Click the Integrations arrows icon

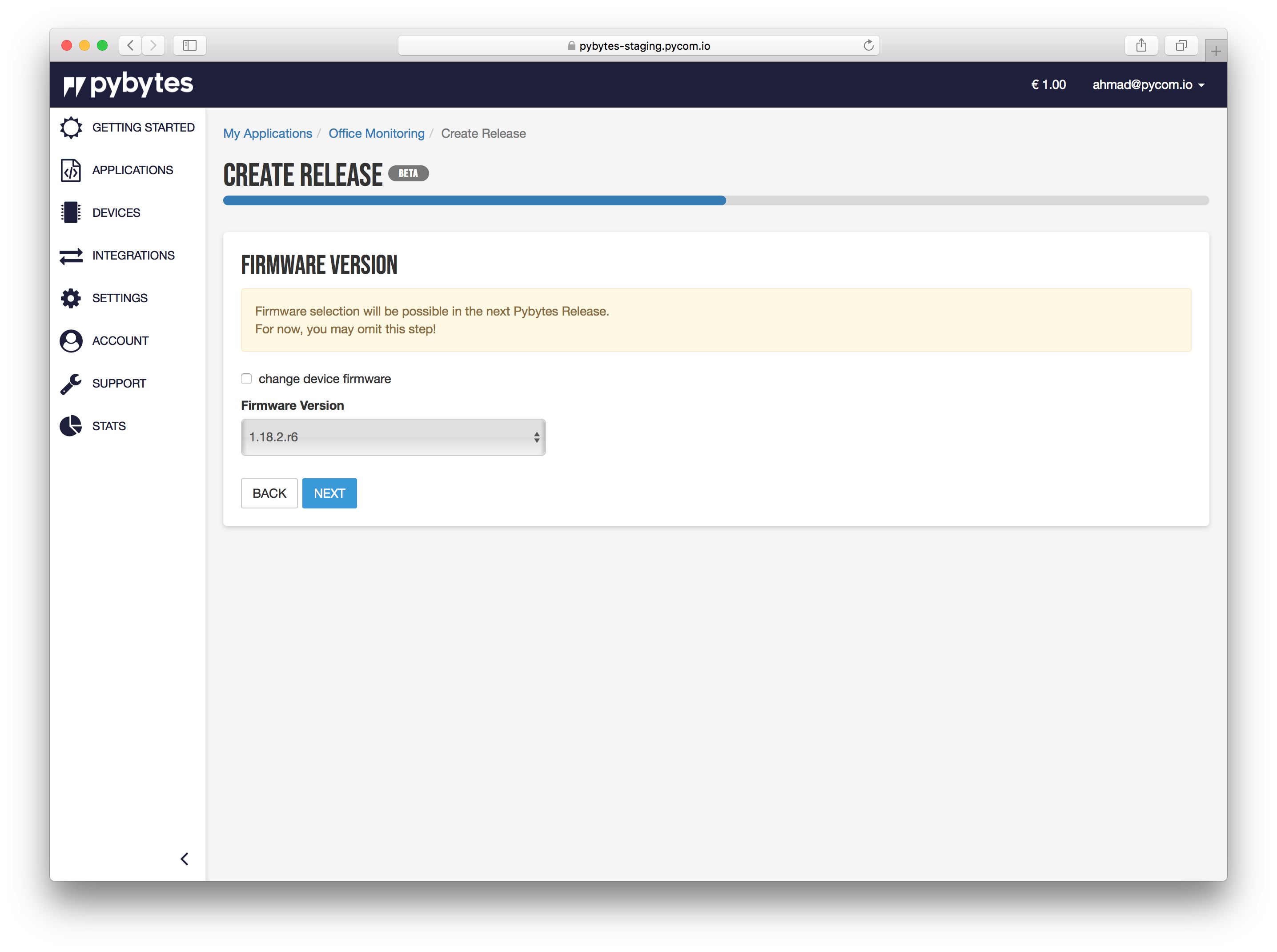(71, 255)
